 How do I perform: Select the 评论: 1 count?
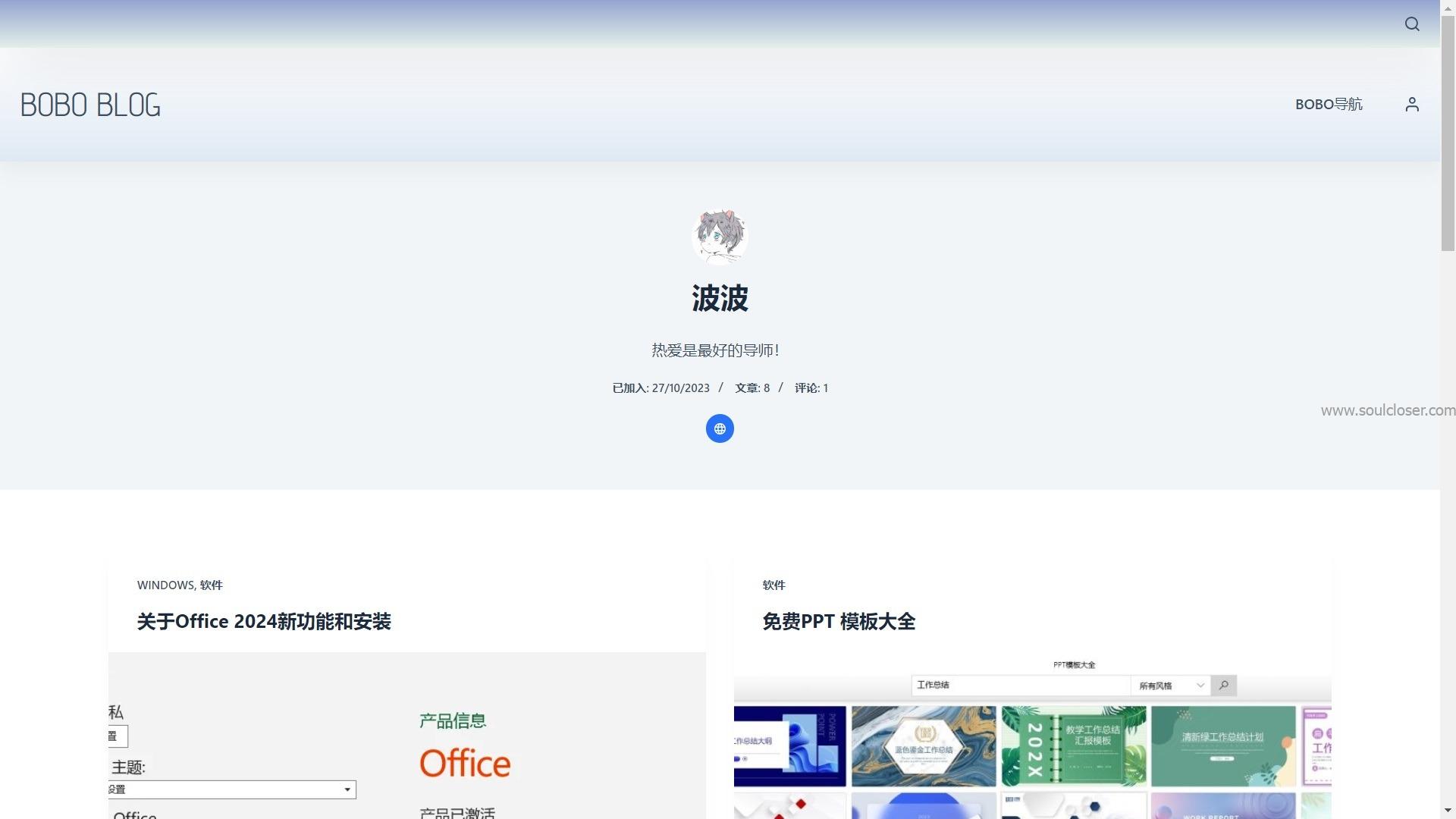click(x=811, y=388)
